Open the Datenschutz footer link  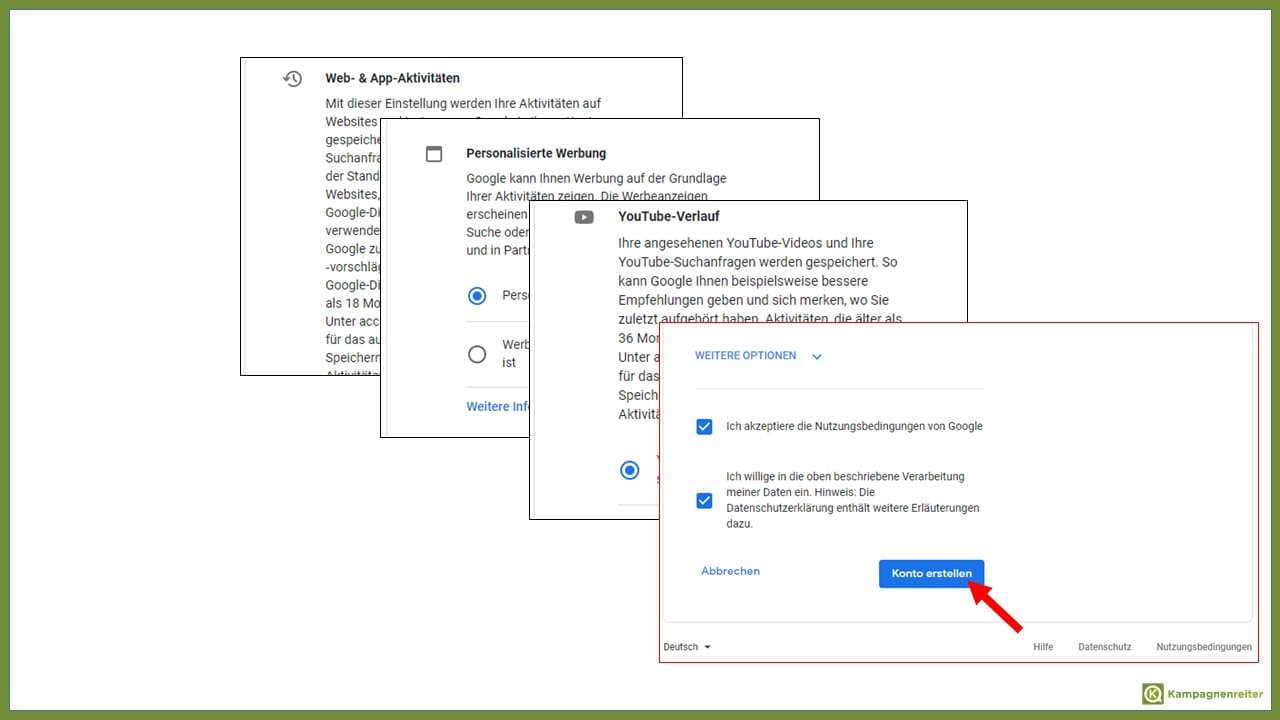[1105, 647]
